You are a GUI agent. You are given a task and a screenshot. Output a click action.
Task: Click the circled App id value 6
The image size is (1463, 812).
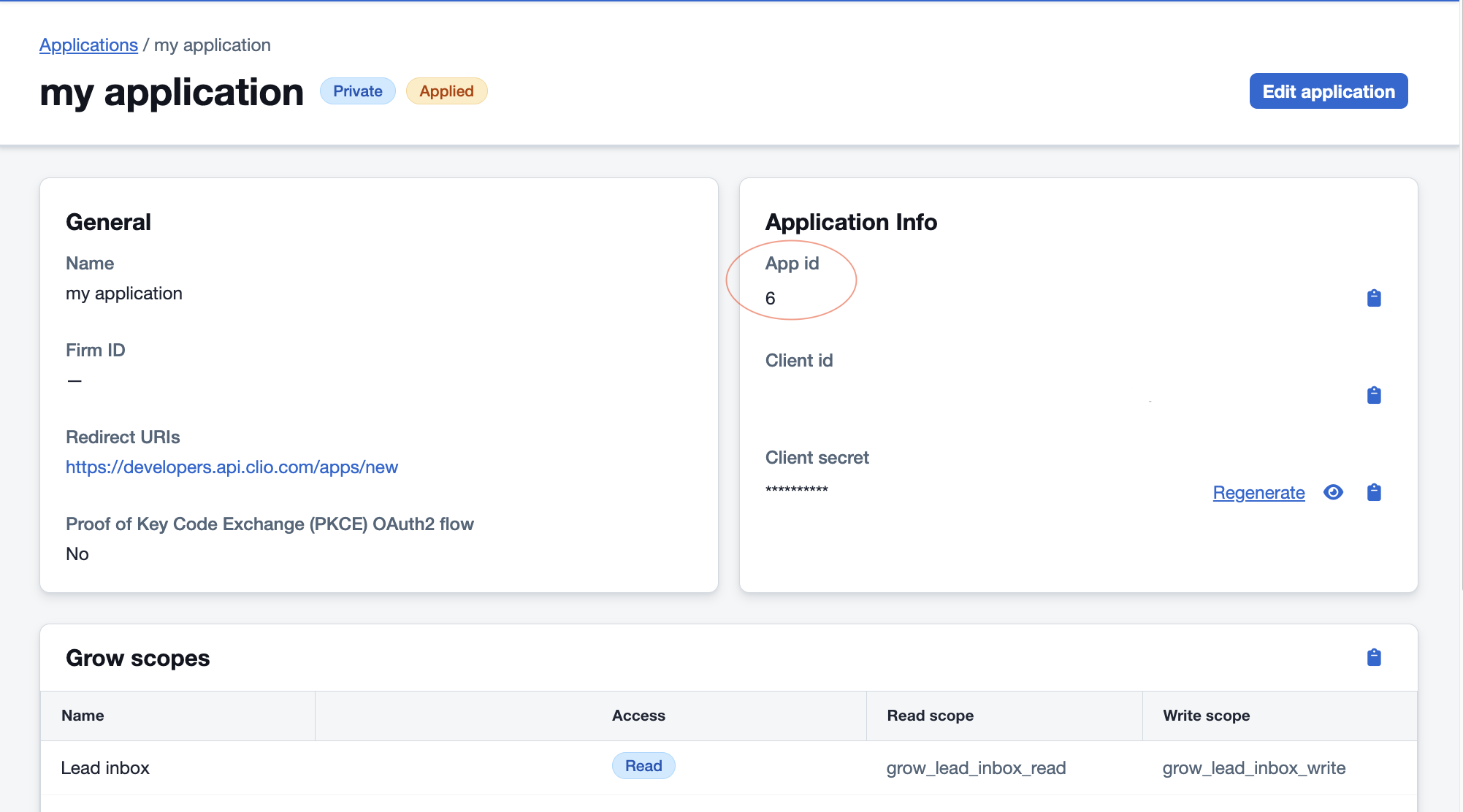click(771, 298)
